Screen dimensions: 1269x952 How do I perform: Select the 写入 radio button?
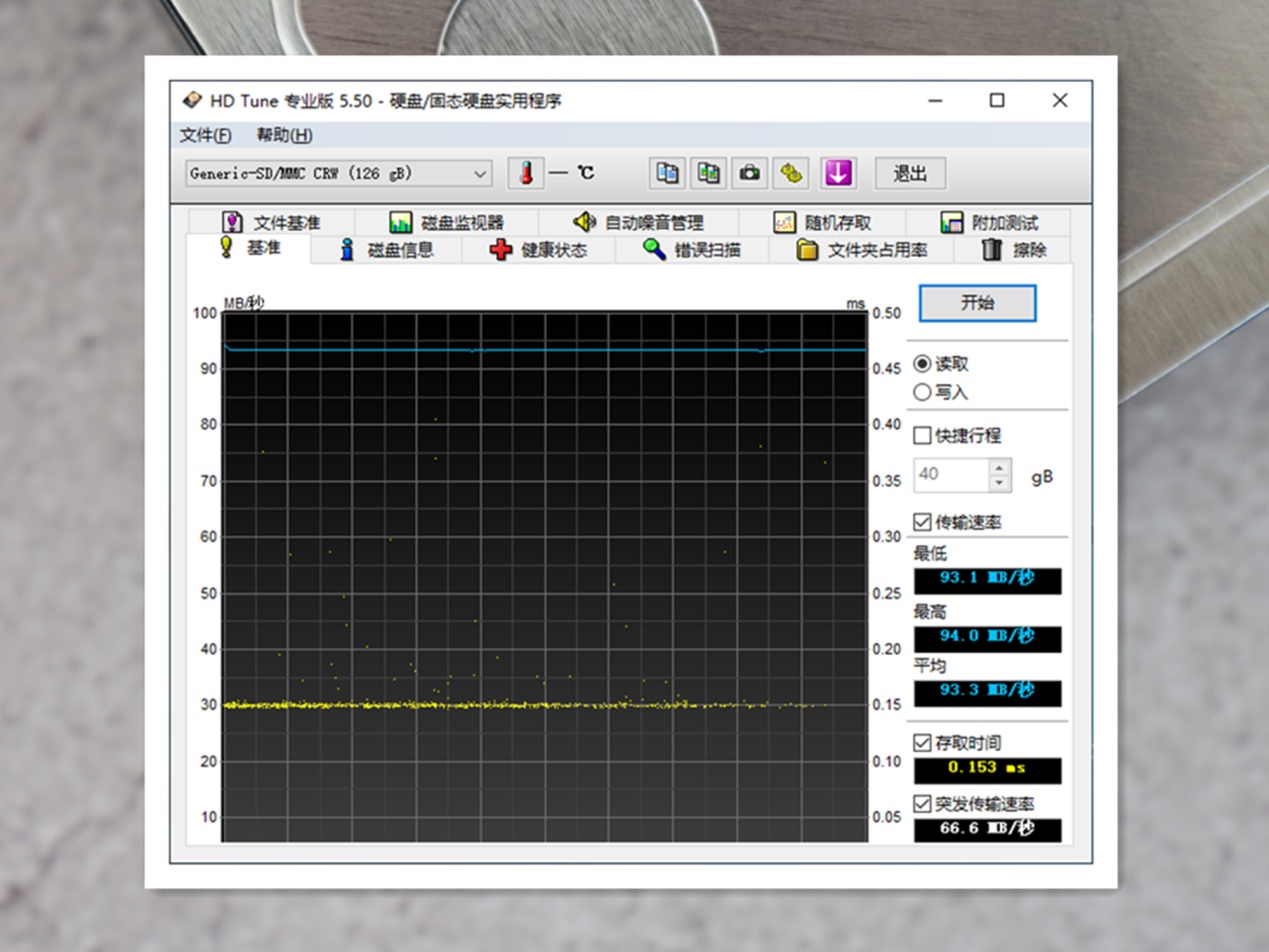click(922, 393)
